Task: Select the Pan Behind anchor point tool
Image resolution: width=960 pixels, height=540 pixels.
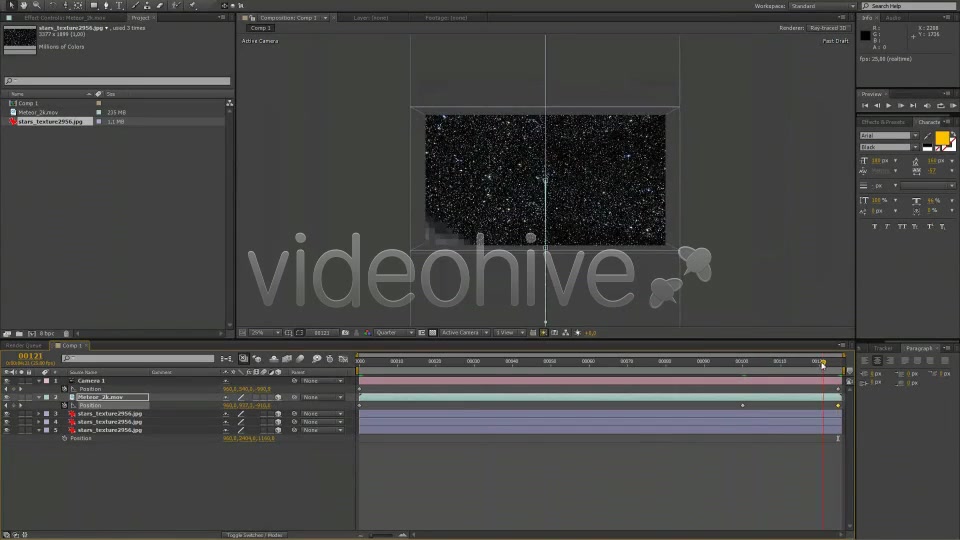Action: [x=78, y=6]
